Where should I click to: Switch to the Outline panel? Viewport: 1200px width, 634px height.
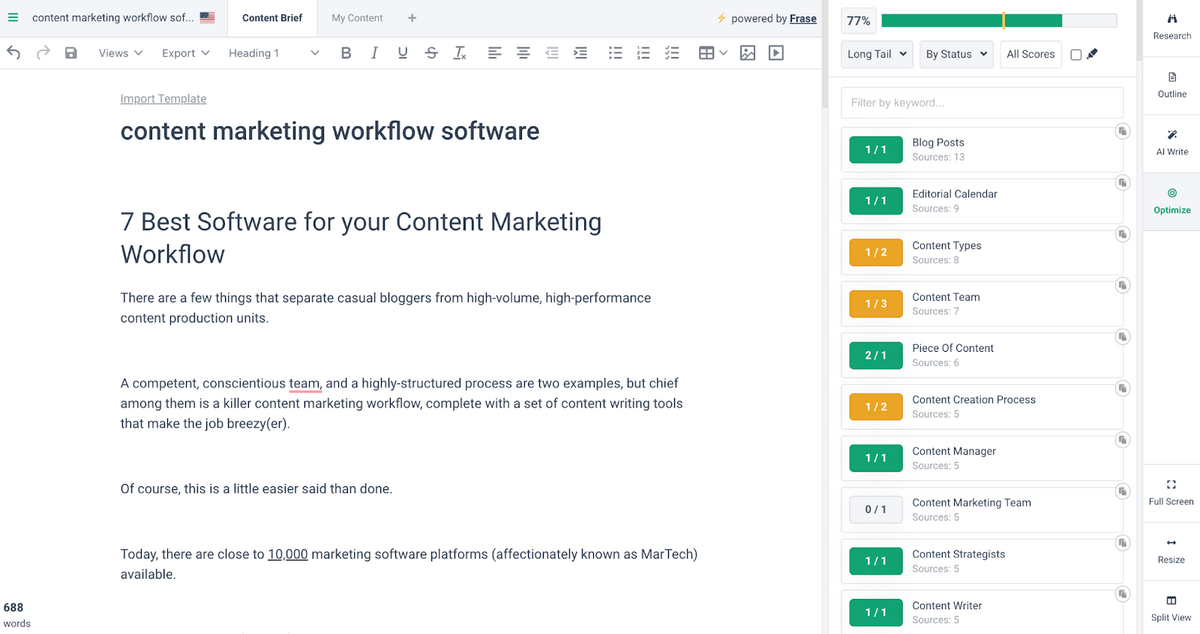[1171, 84]
